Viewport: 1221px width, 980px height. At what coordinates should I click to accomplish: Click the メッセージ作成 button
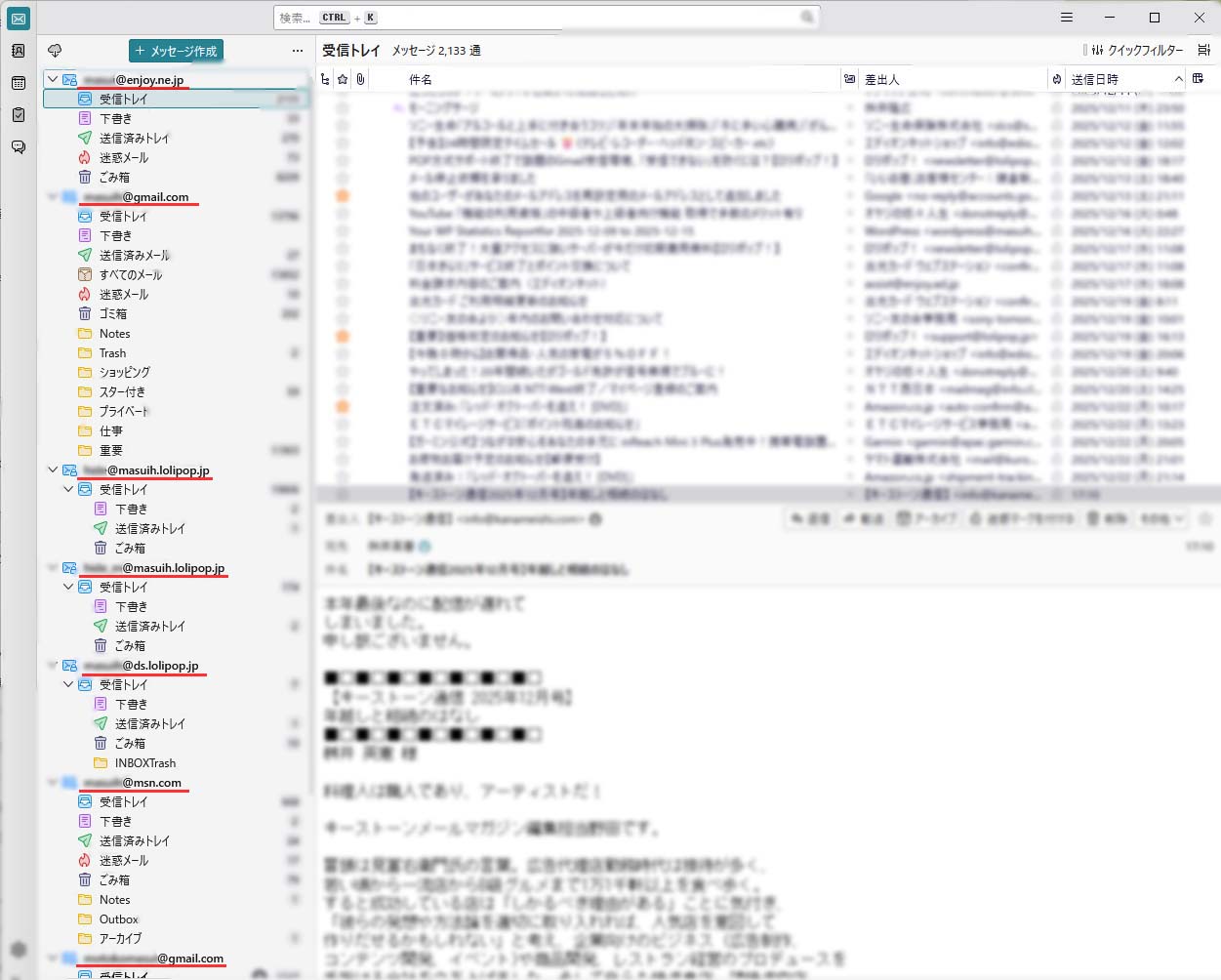[177, 51]
